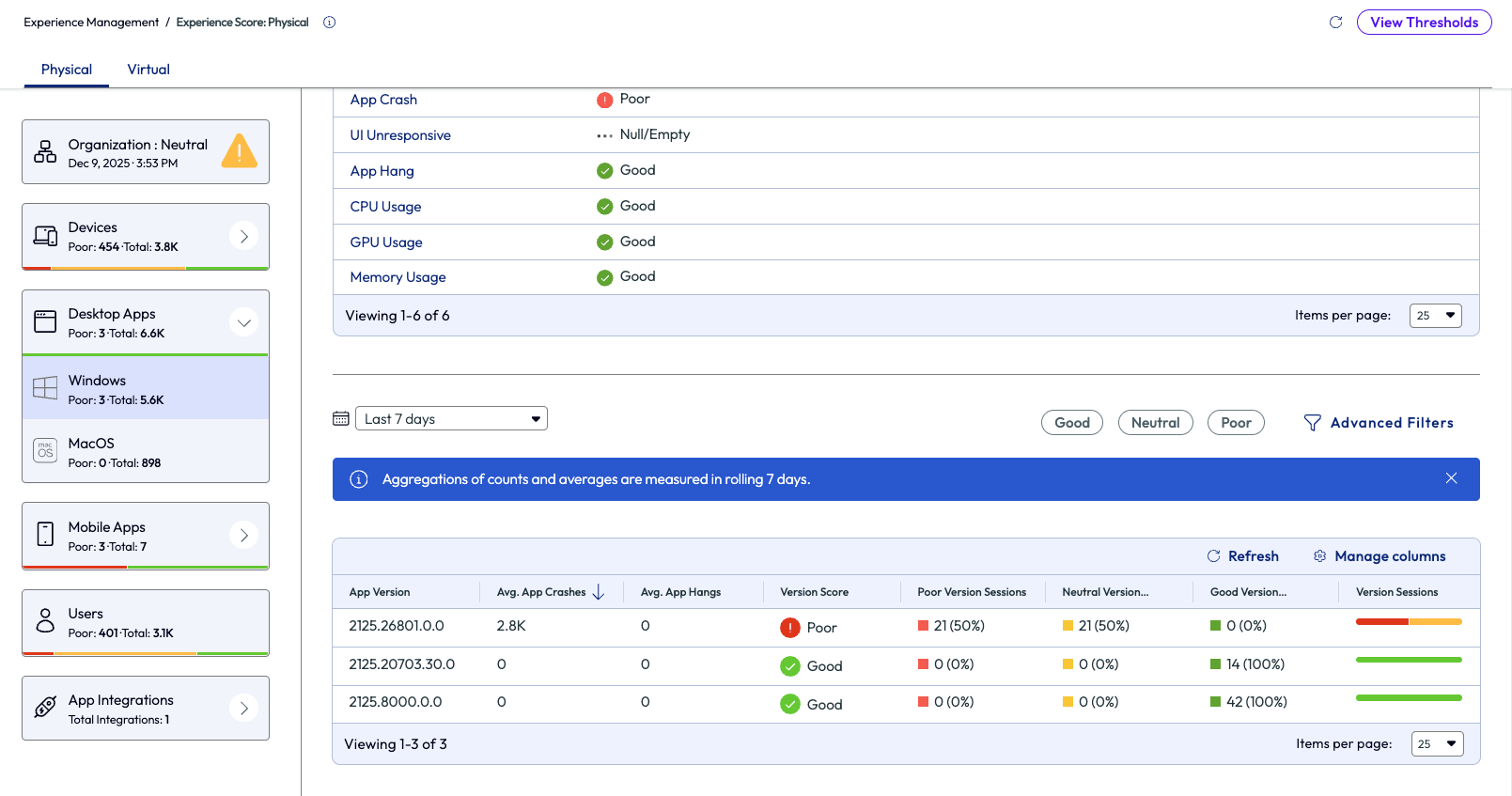The height and width of the screenshot is (796, 1512).
Task: Collapse the Desktop Apps section chevron
Action: 243,322
